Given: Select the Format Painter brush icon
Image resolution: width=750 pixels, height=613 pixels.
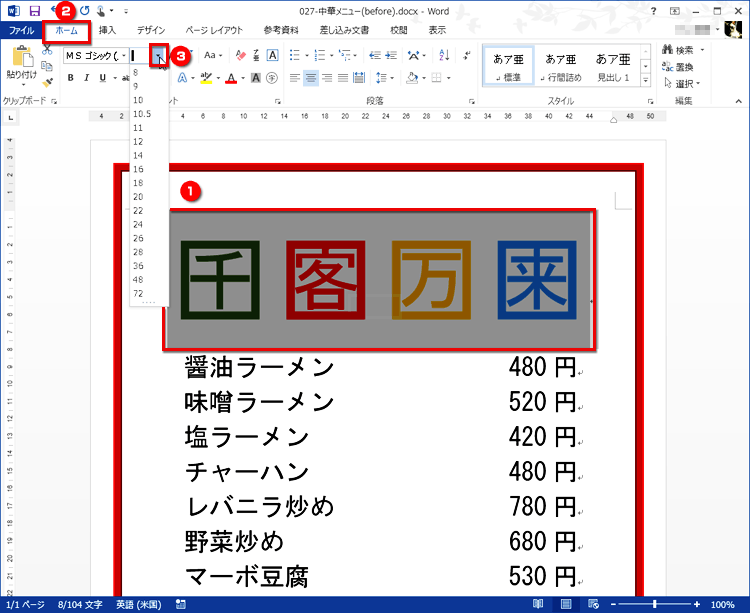Looking at the screenshot, I should [47, 82].
